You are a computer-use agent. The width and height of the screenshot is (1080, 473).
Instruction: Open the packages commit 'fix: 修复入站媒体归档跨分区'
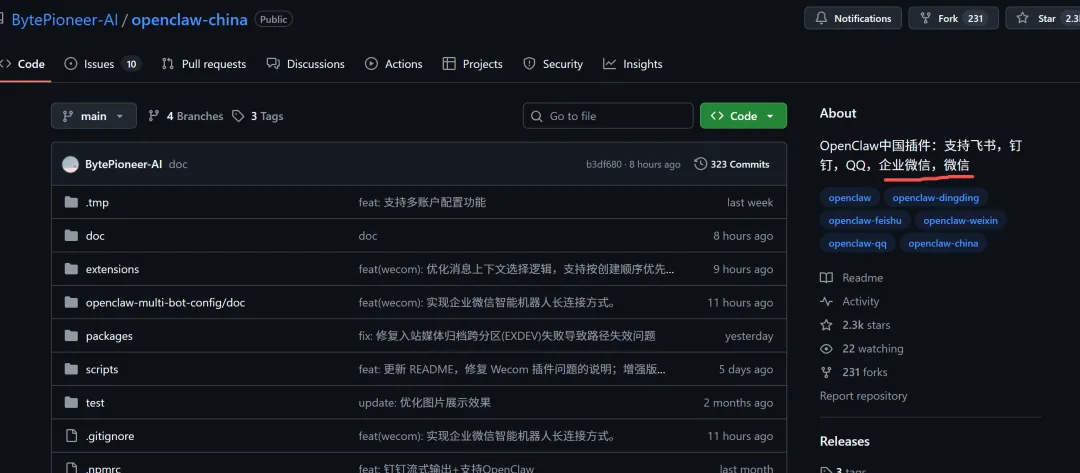(507, 336)
